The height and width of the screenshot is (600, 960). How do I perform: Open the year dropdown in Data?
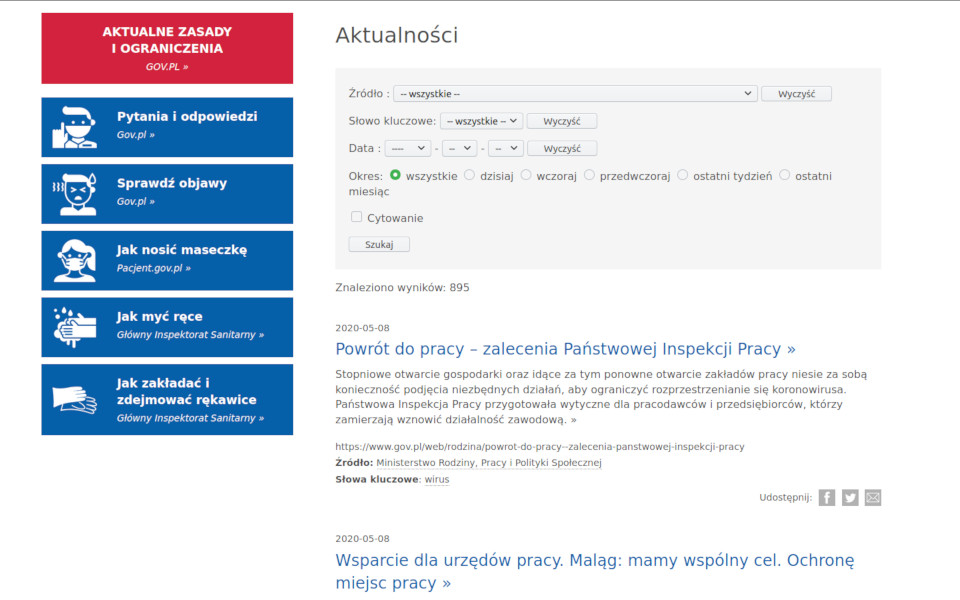[407, 148]
